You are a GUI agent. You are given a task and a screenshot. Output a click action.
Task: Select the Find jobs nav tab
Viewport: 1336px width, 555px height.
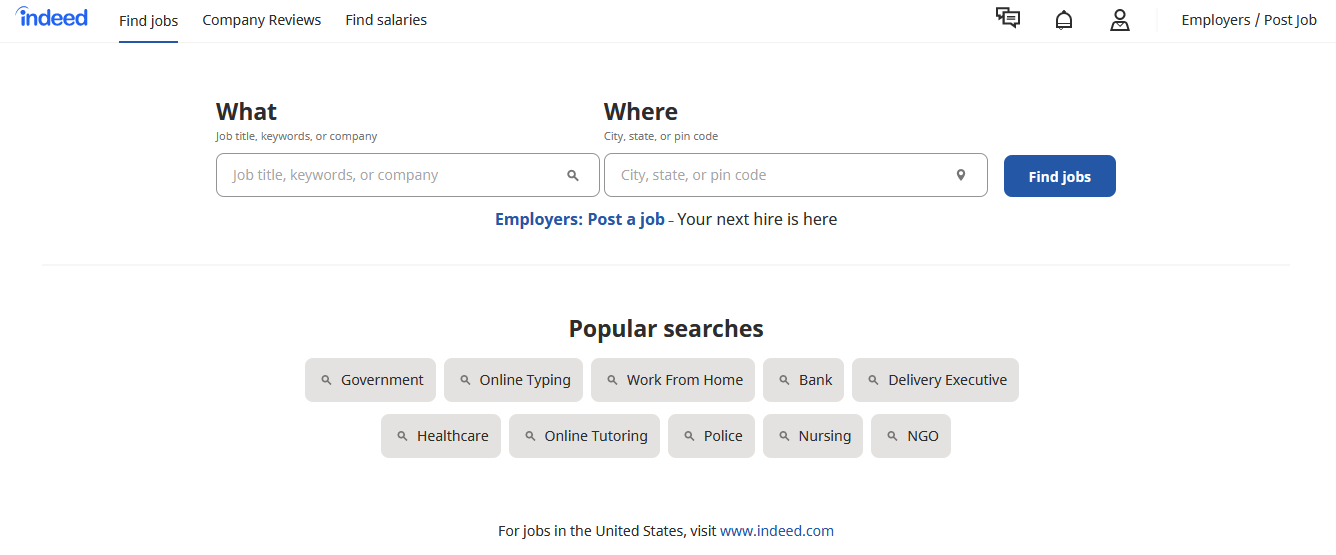coord(148,21)
